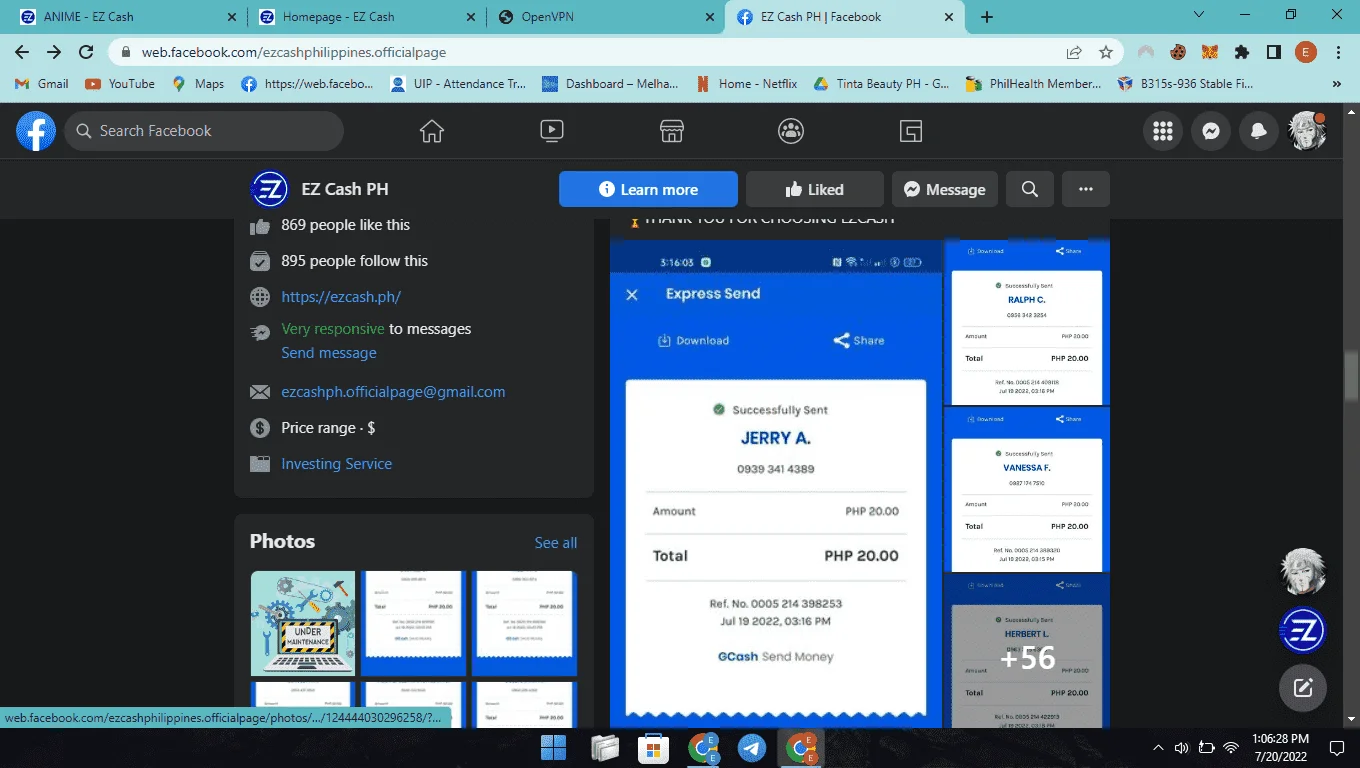
Task: Message EZ Cash PH page
Action: coord(945,189)
